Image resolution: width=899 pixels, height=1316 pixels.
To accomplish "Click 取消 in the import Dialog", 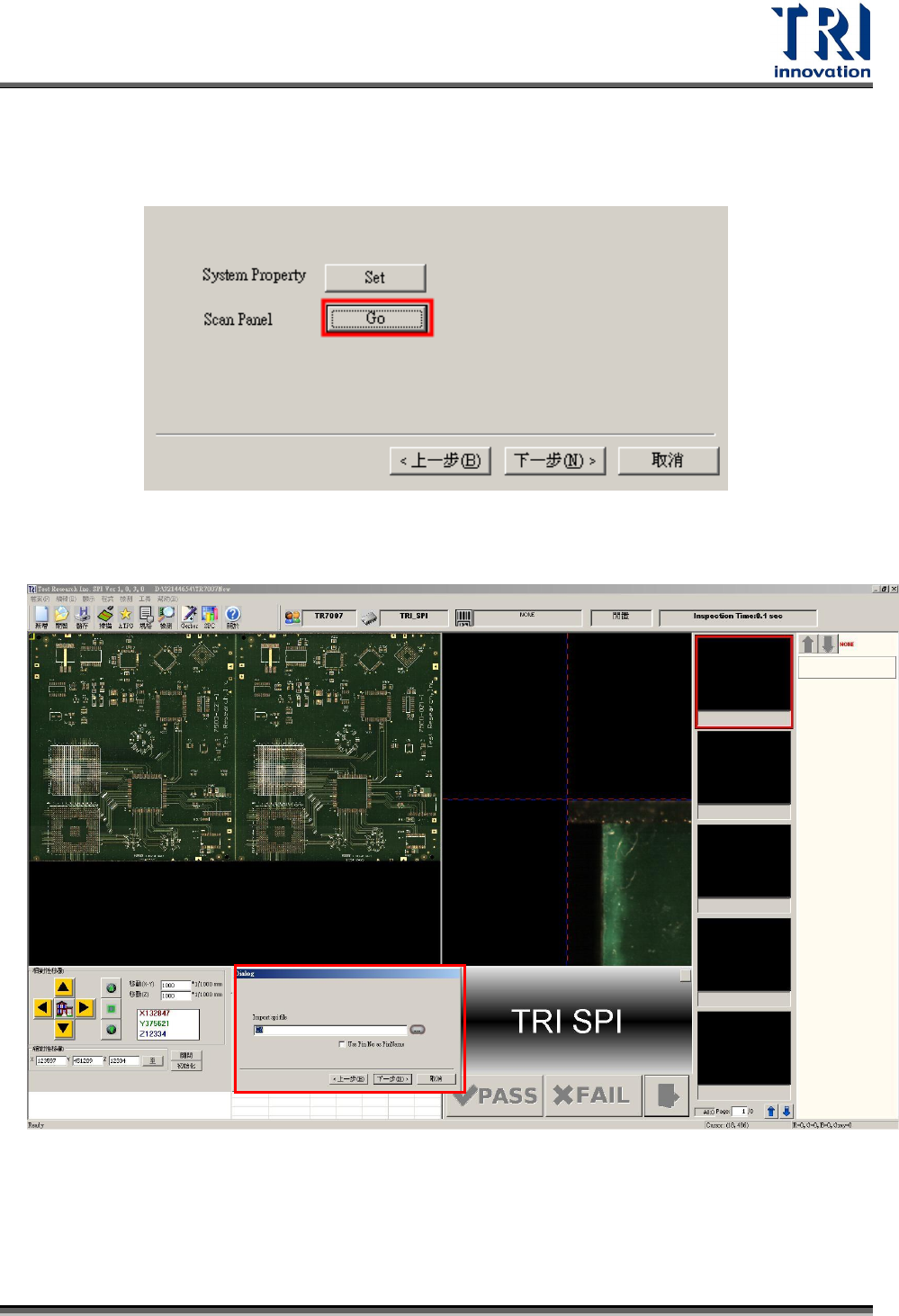I will [x=436, y=1078].
